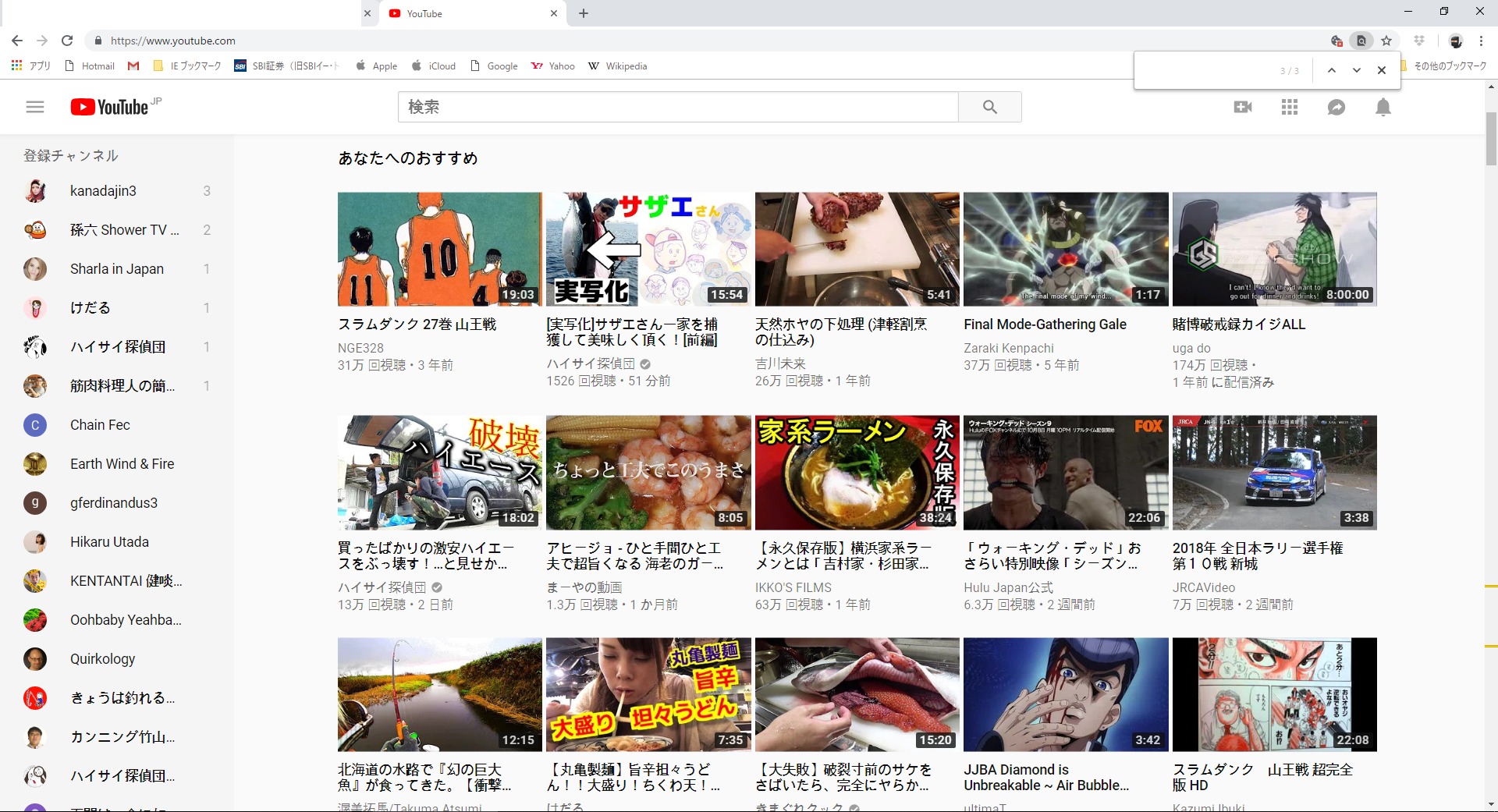The image size is (1498, 812).
Task: Close the find-in-page bar
Action: (1382, 70)
